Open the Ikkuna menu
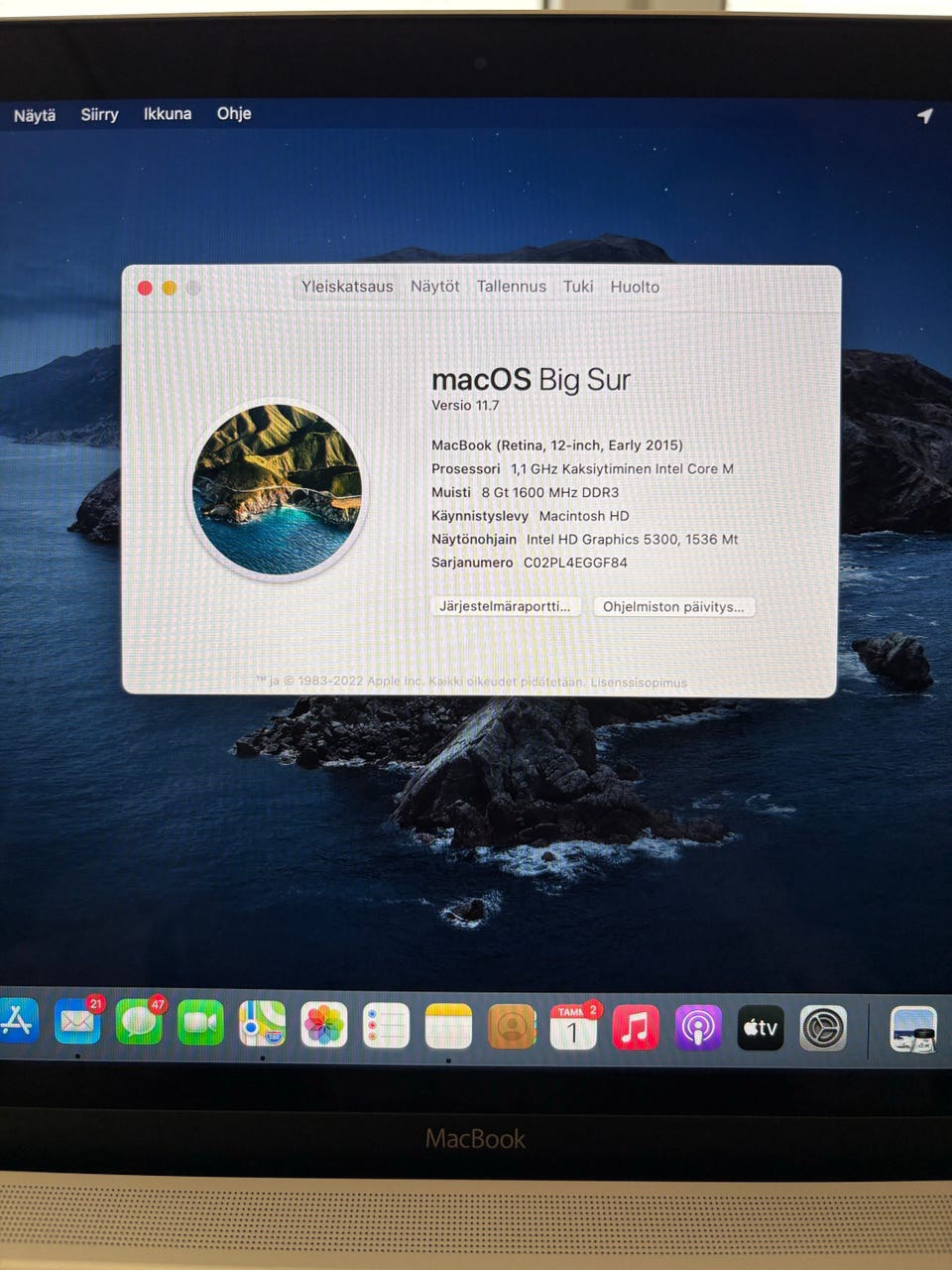Image resolution: width=952 pixels, height=1270 pixels. 168,114
